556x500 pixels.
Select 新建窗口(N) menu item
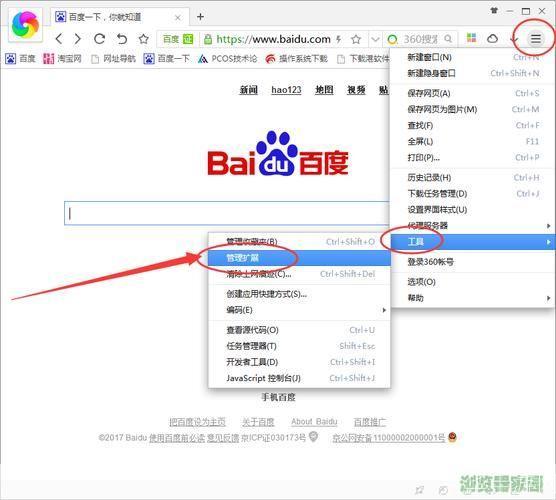[473, 57]
